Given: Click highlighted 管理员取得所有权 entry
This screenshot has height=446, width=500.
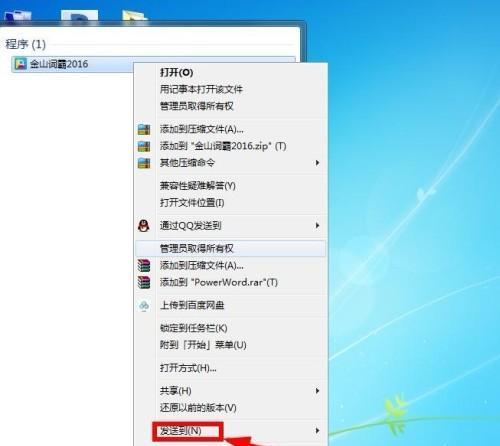Looking at the screenshot, I should coord(230,249).
